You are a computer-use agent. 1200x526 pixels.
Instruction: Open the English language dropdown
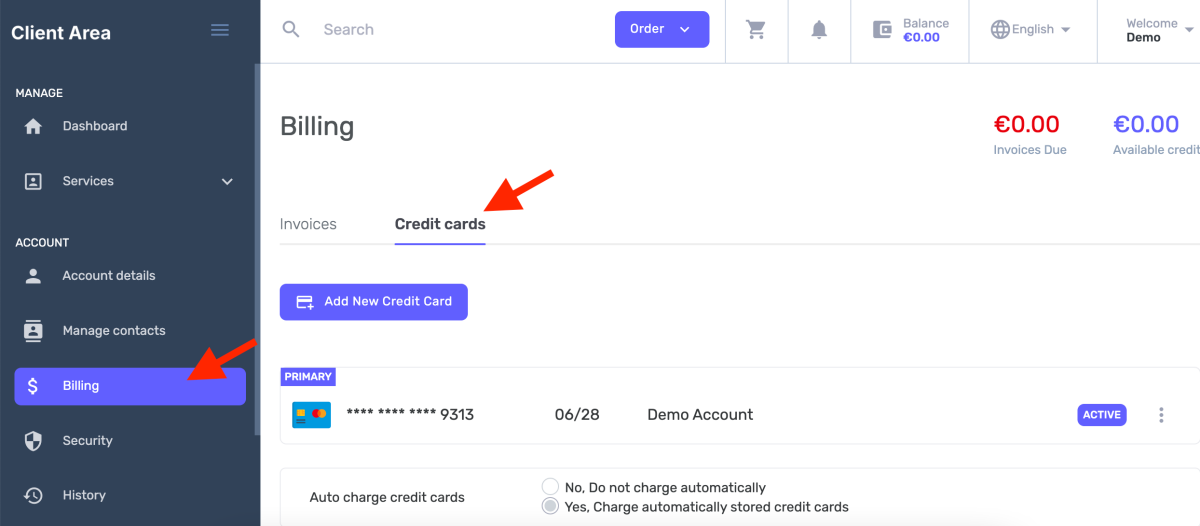click(1030, 30)
